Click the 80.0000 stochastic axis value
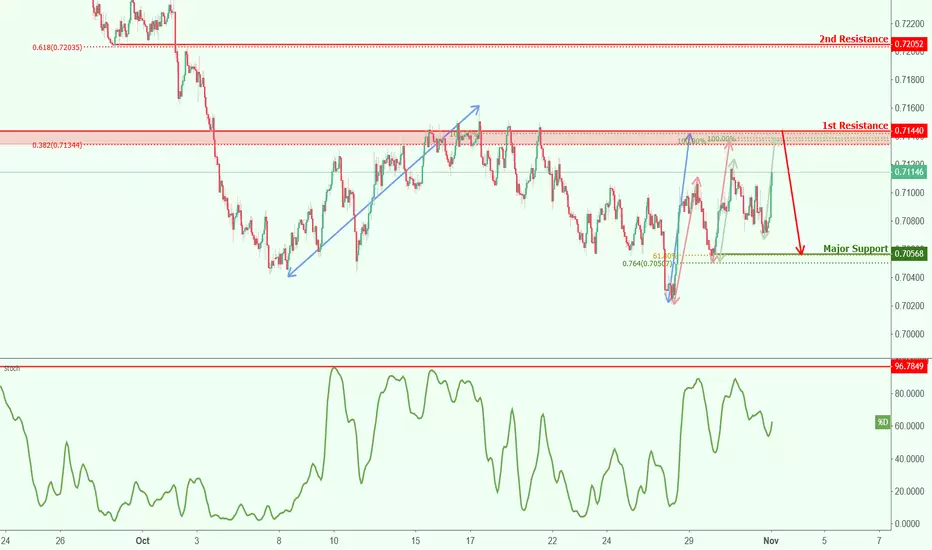Screen dimensions: 932x550 click(909, 394)
